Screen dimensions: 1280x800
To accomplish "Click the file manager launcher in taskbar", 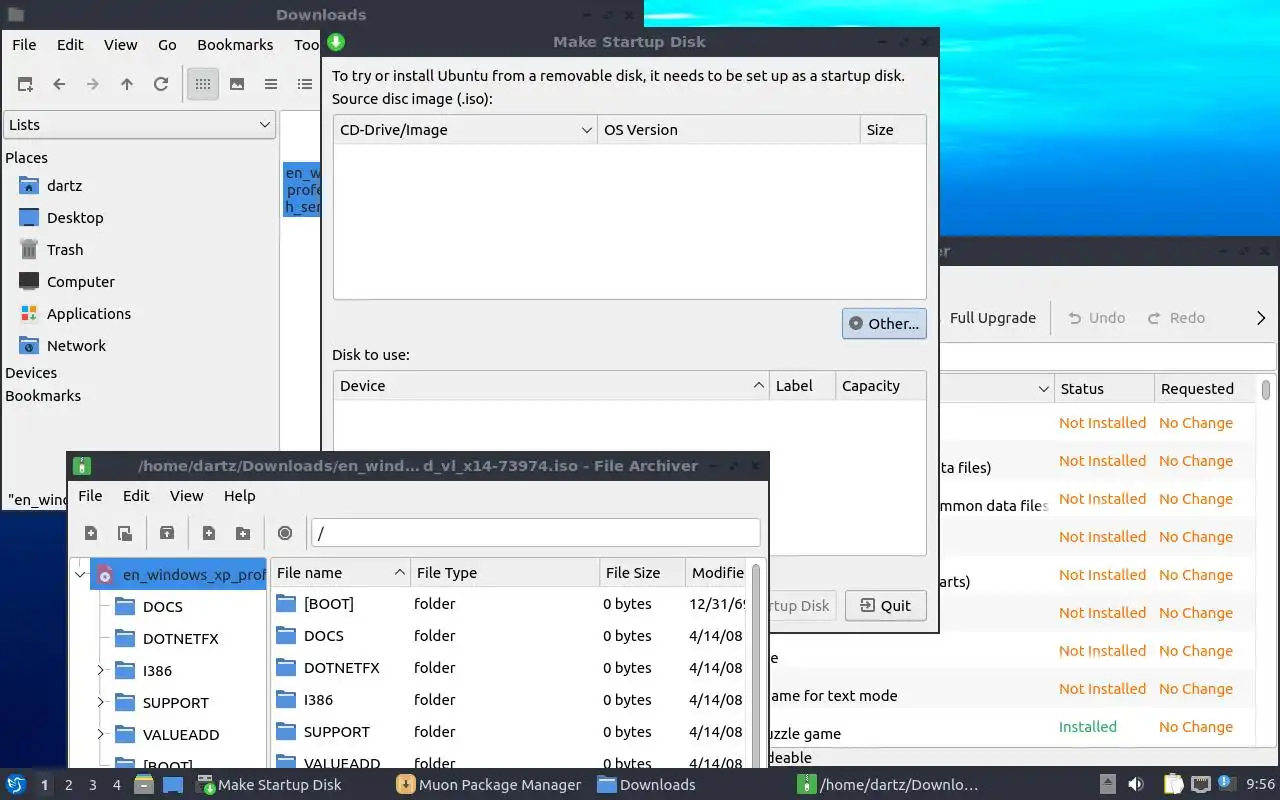I will coord(144,785).
